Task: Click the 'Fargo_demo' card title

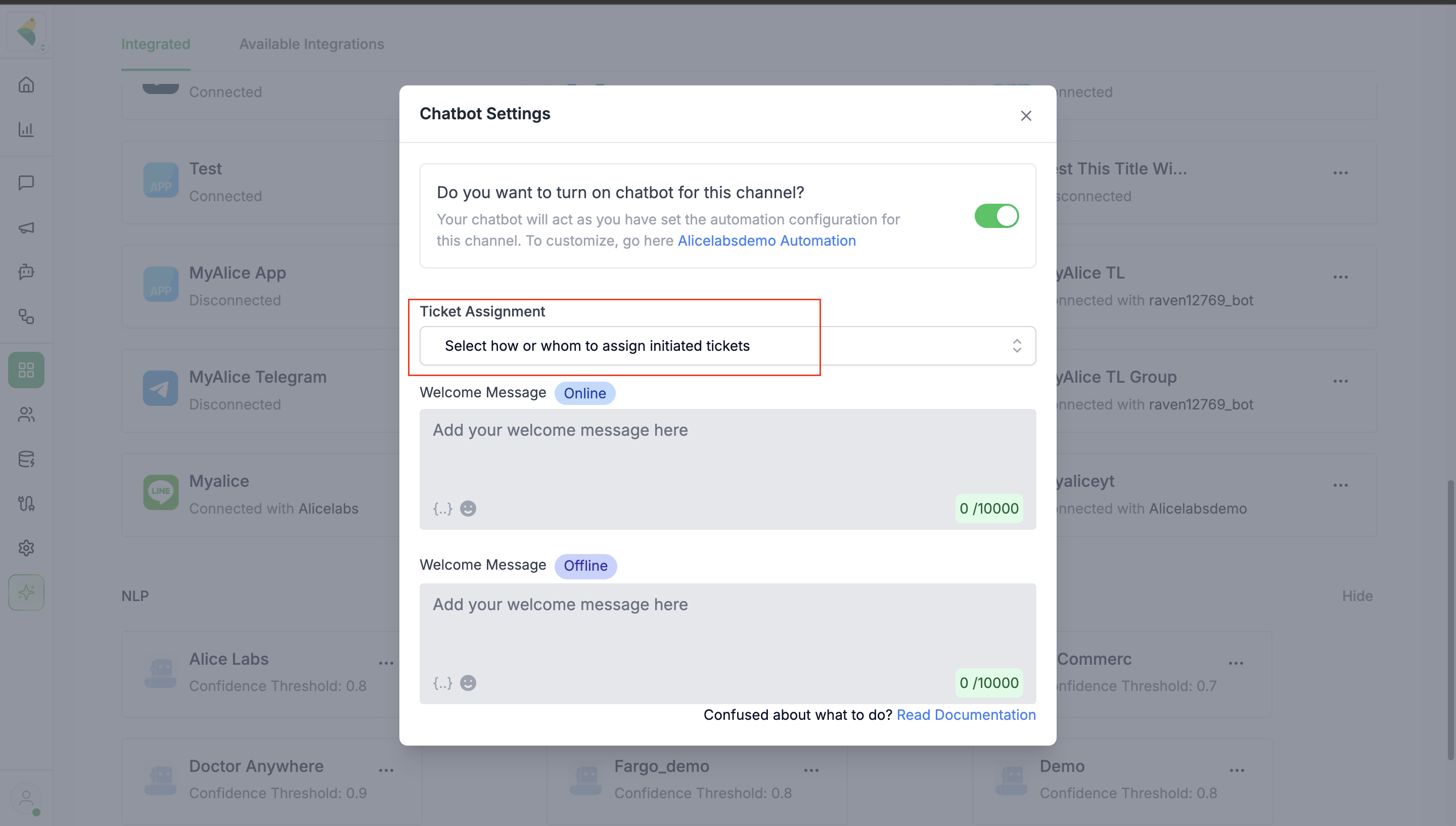Action: [662, 766]
